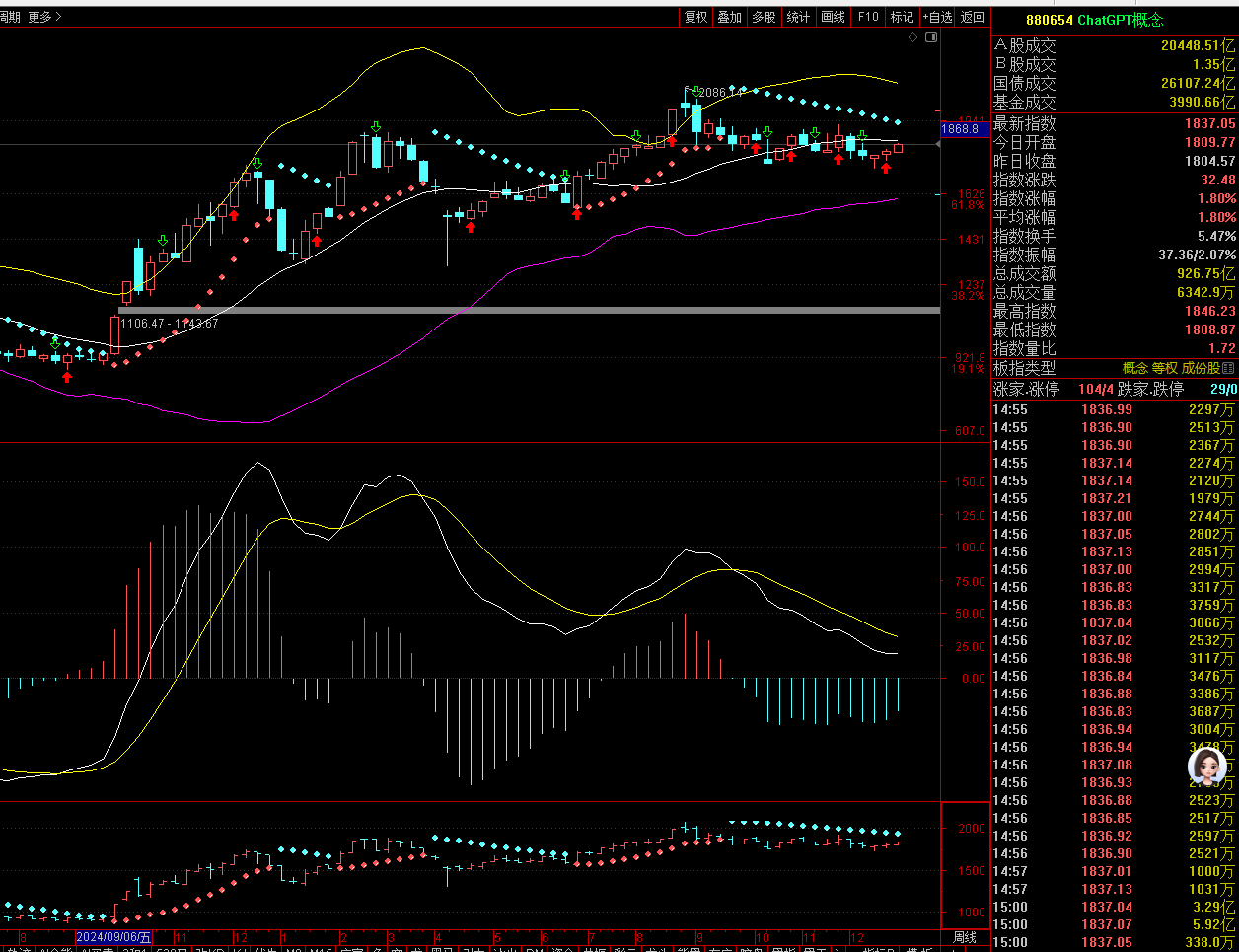
Task: Select the gray 1106.47 - 1143.67 horizontal band
Action: [x=529, y=310]
